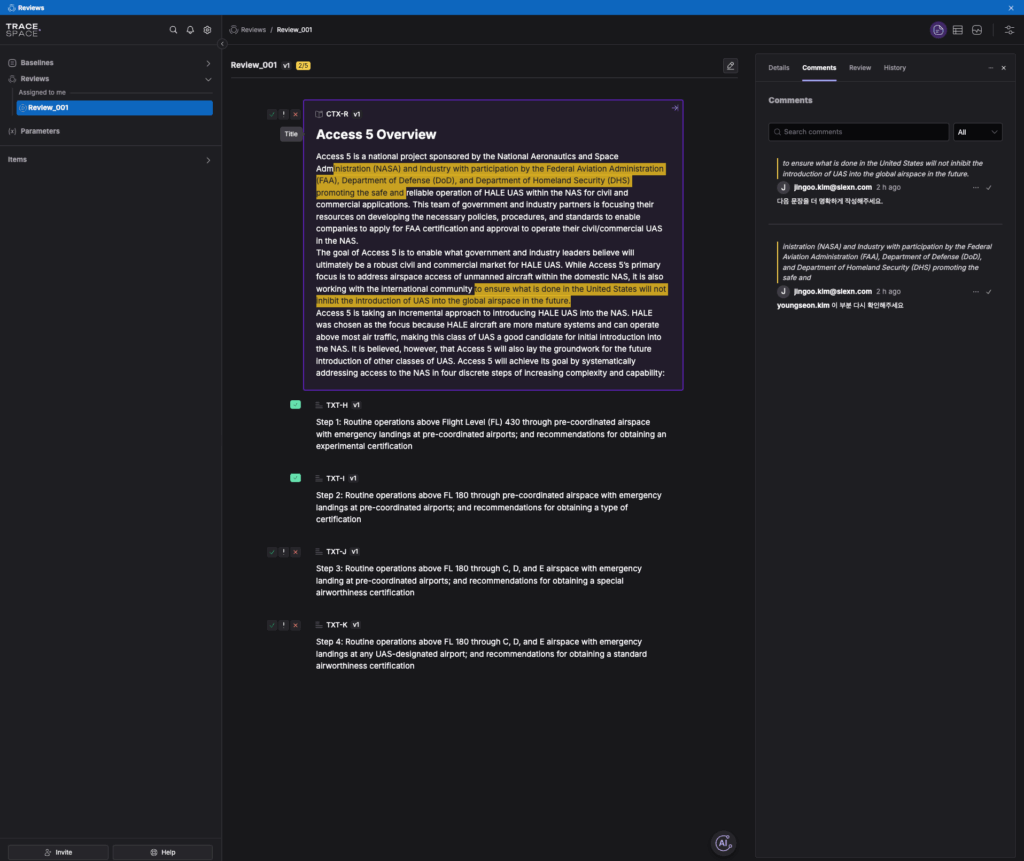
Task: Click the Help button
Action: [x=163, y=853]
